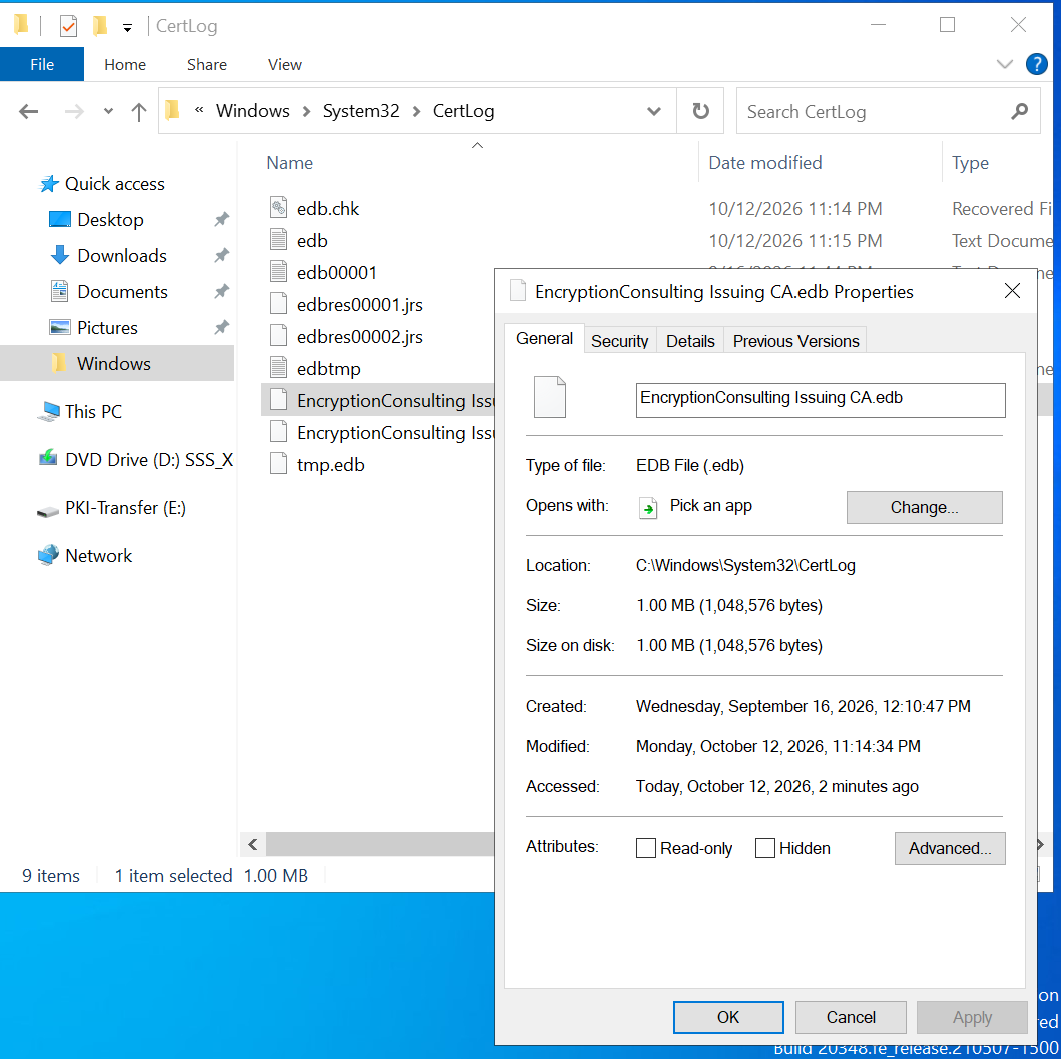Click pin icon next to Desktop

click(221, 219)
